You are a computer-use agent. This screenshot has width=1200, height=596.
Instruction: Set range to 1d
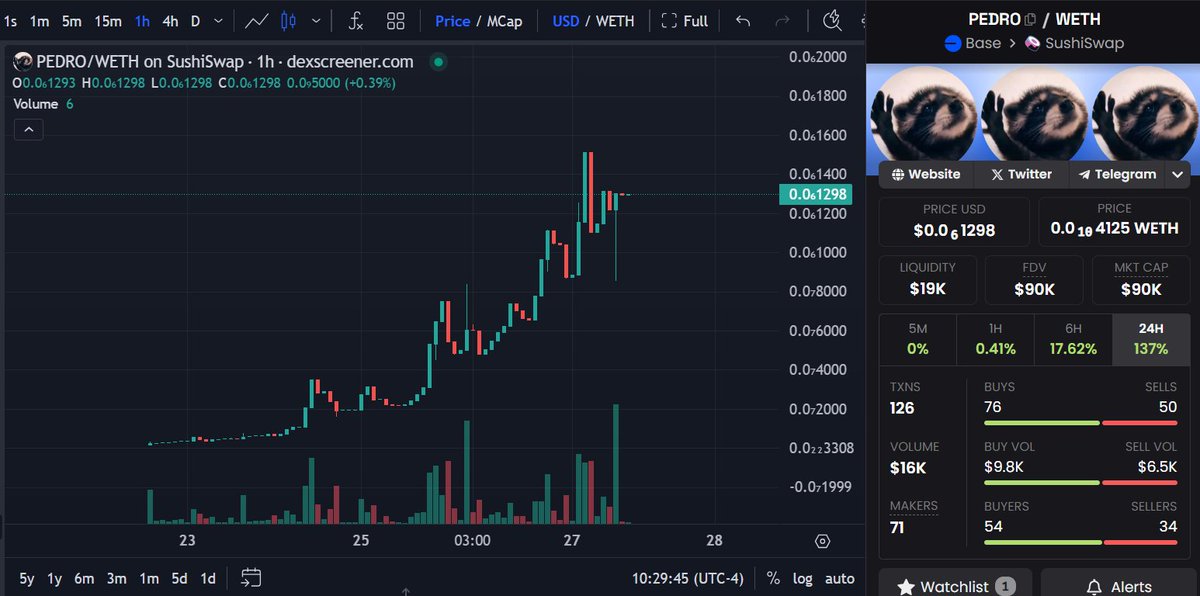click(x=208, y=578)
